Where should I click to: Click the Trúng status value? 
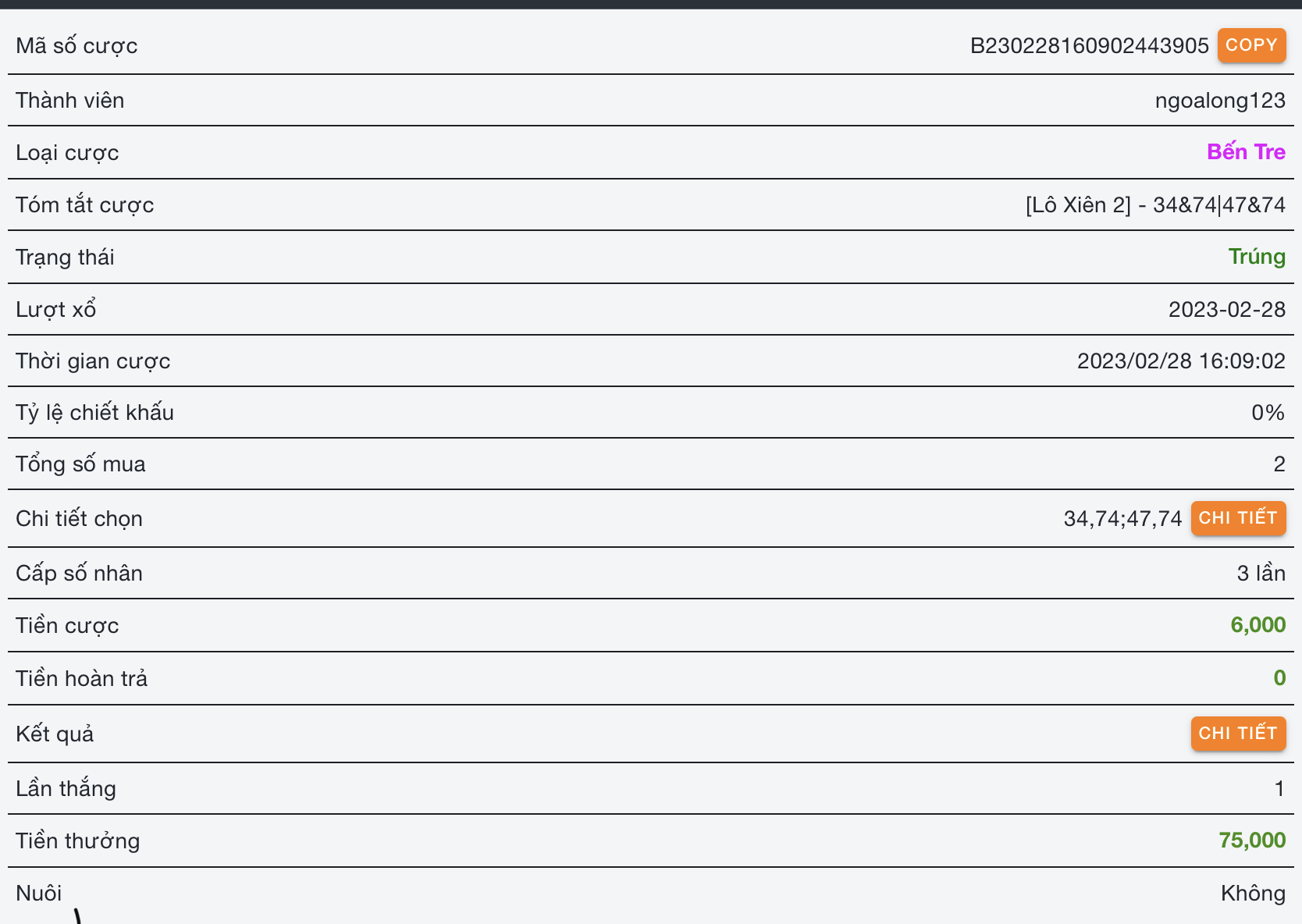pyautogui.click(x=1257, y=257)
